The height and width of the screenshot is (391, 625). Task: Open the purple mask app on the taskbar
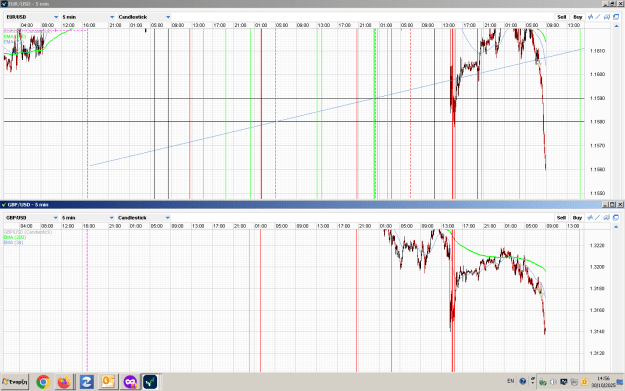pyautogui.click(x=130, y=382)
